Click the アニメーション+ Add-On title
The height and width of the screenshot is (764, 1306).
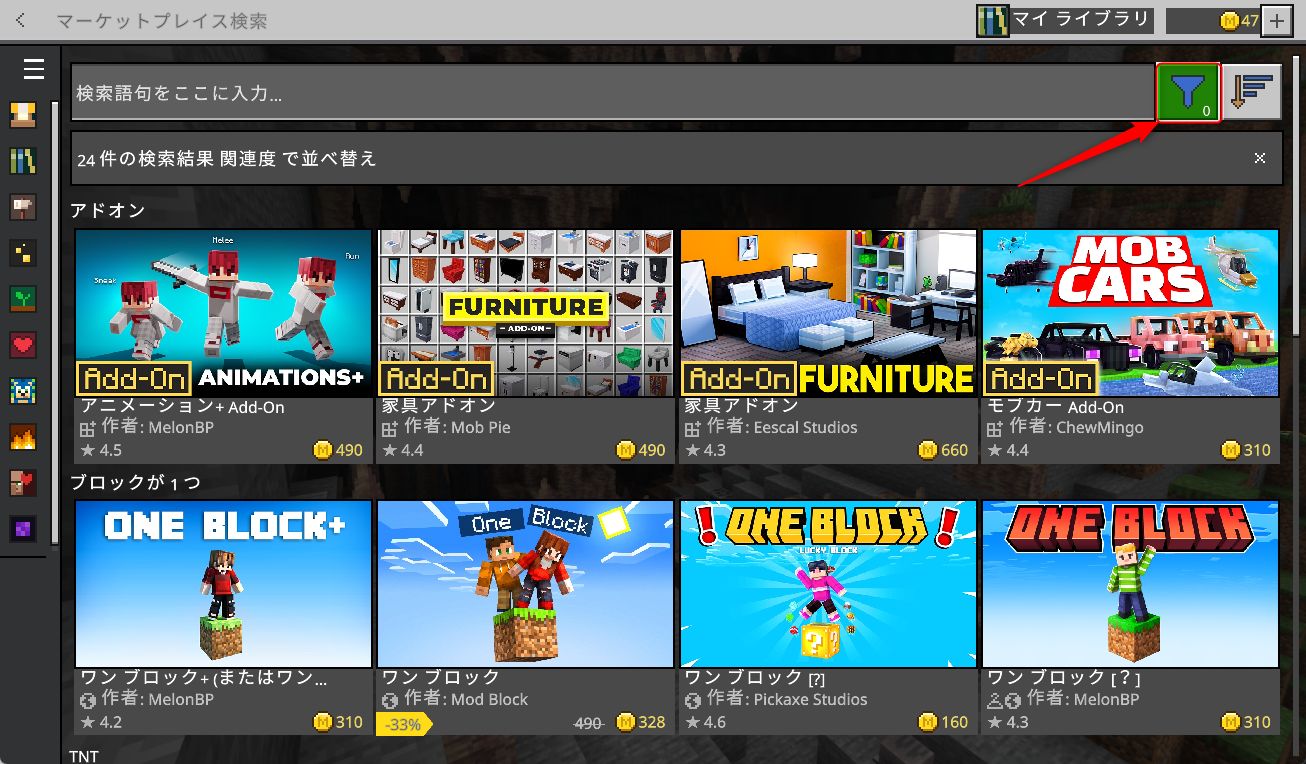182,407
